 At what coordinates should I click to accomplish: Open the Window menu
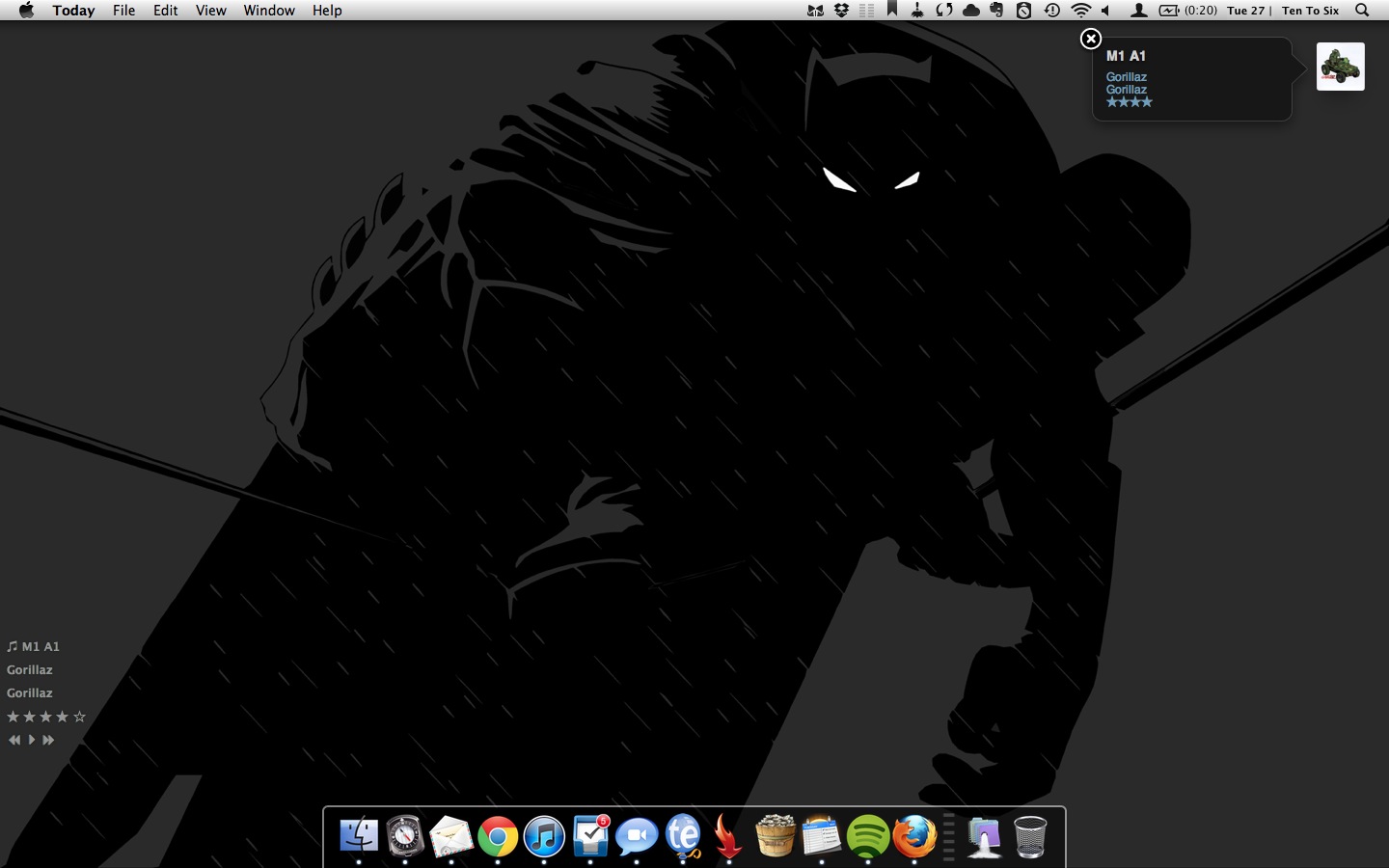[x=269, y=11]
